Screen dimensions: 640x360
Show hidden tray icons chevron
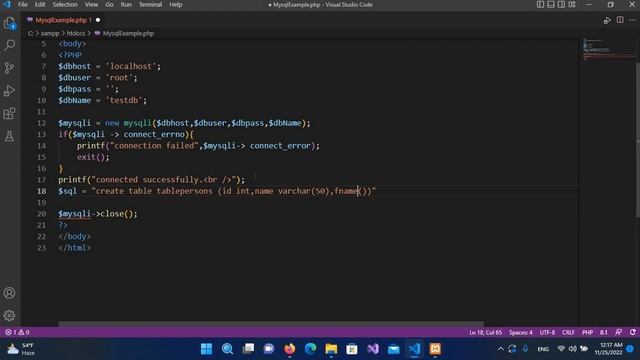(500, 349)
